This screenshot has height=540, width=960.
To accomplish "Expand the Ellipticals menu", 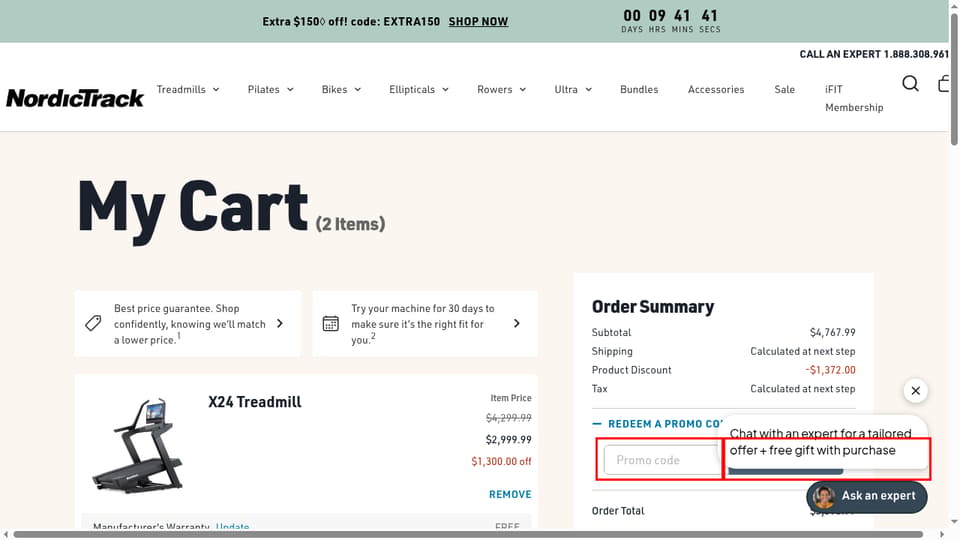I will [419, 89].
